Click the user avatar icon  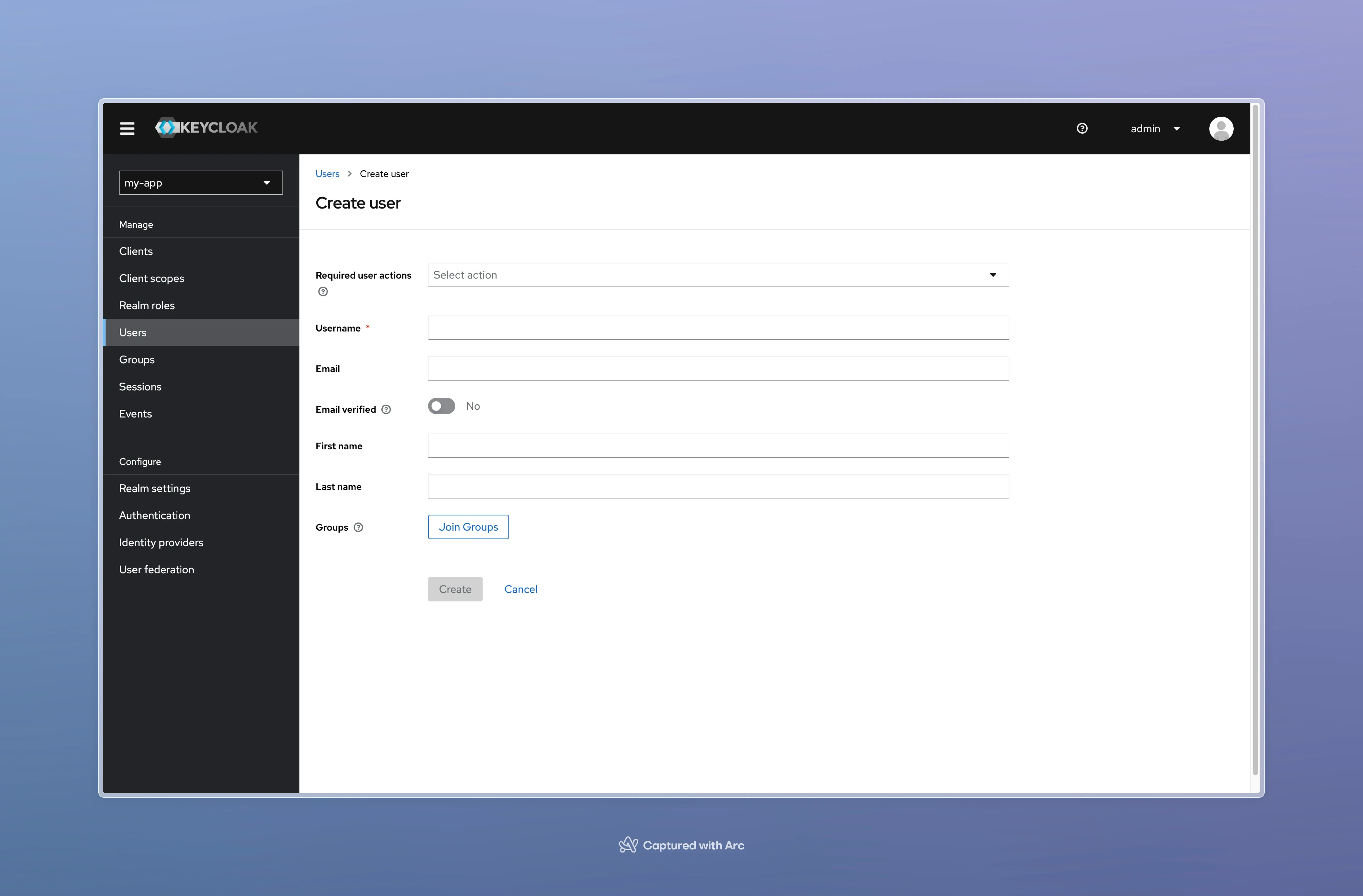(1222, 128)
